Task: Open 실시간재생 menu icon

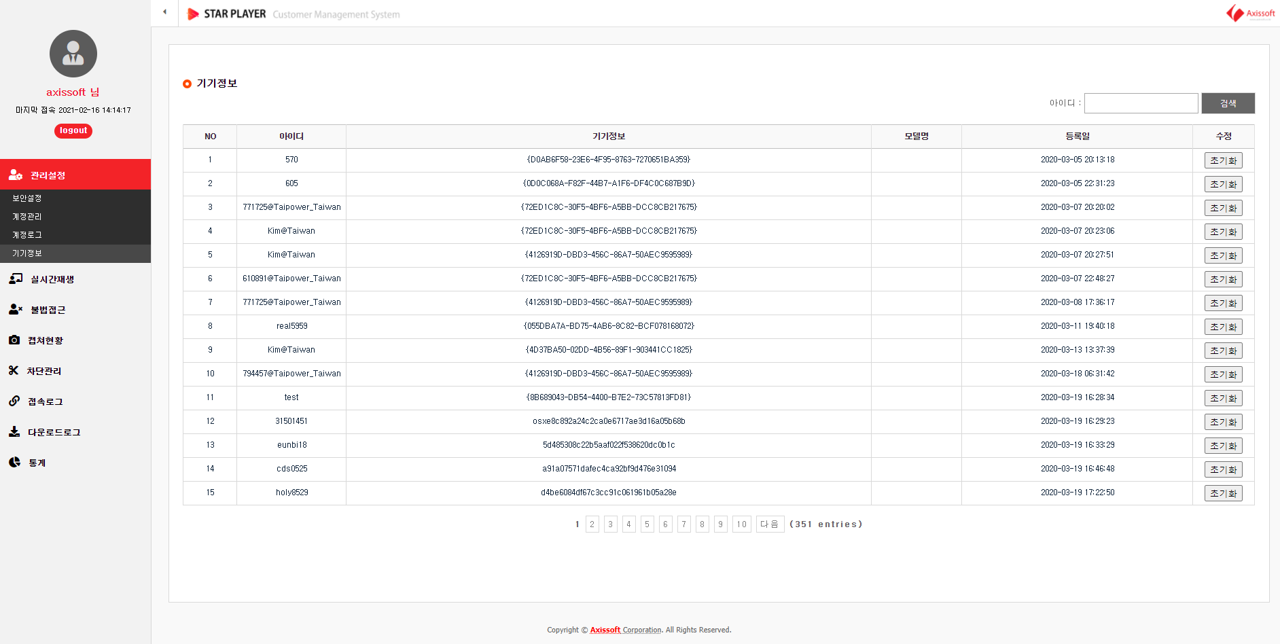Action: [x=15, y=279]
